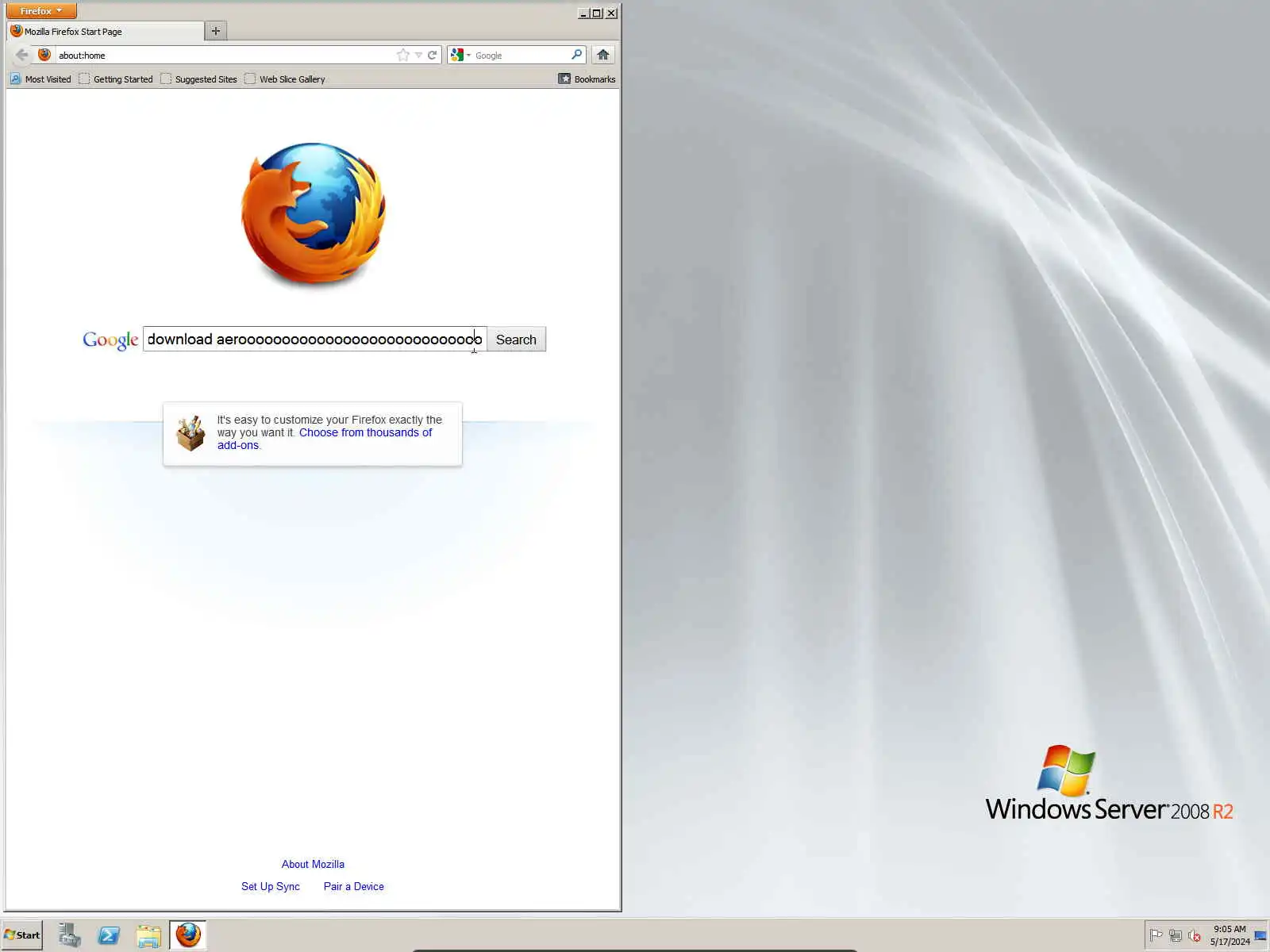Viewport: 1270px width, 952px height.
Task: Open Windows Explorer from the taskbar
Action: [148, 935]
